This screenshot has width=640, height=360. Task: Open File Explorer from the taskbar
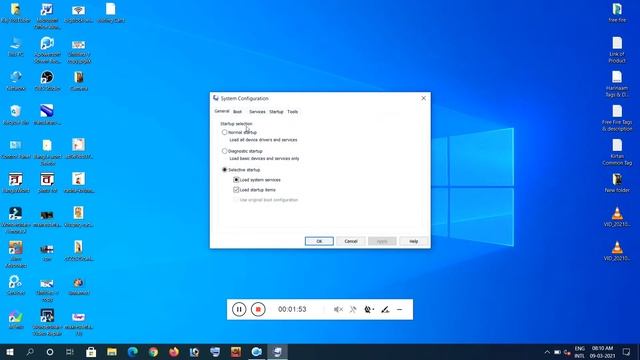pyautogui.click(x=112, y=352)
